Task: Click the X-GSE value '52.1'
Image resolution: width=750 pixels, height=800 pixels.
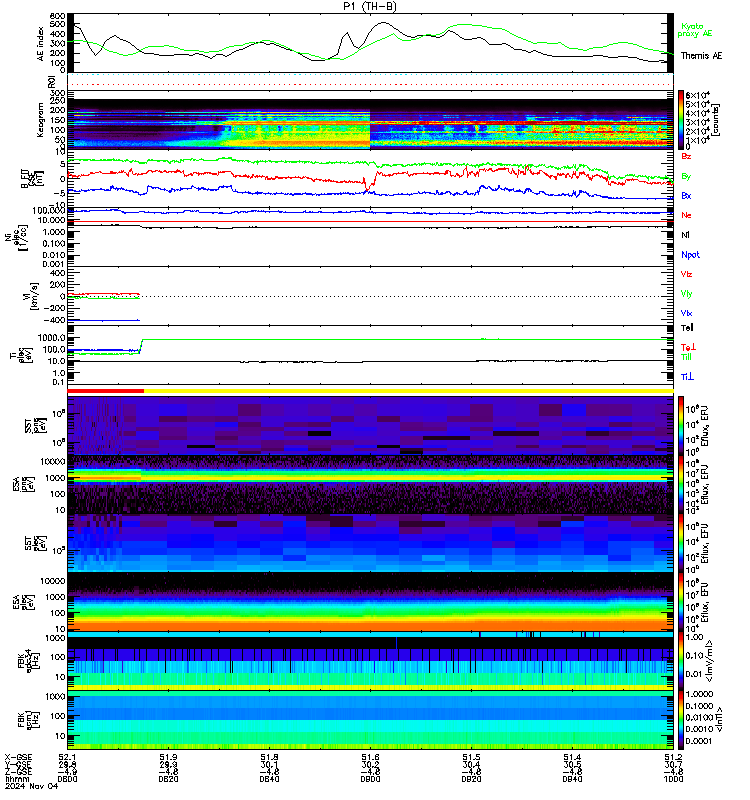Action: [67, 757]
